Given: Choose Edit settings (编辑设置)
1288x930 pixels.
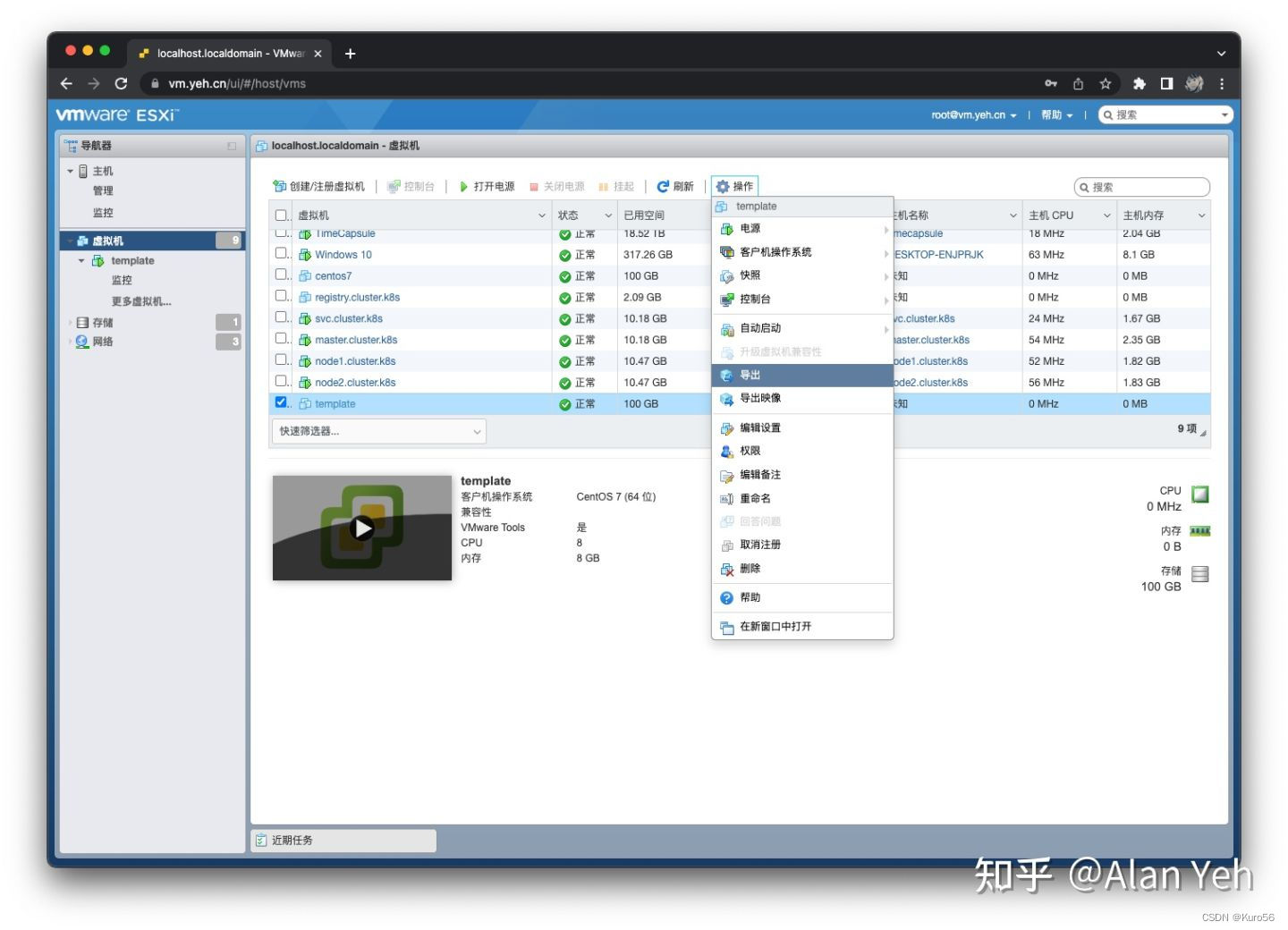Looking at the screenshot, I should click(802, 427).
